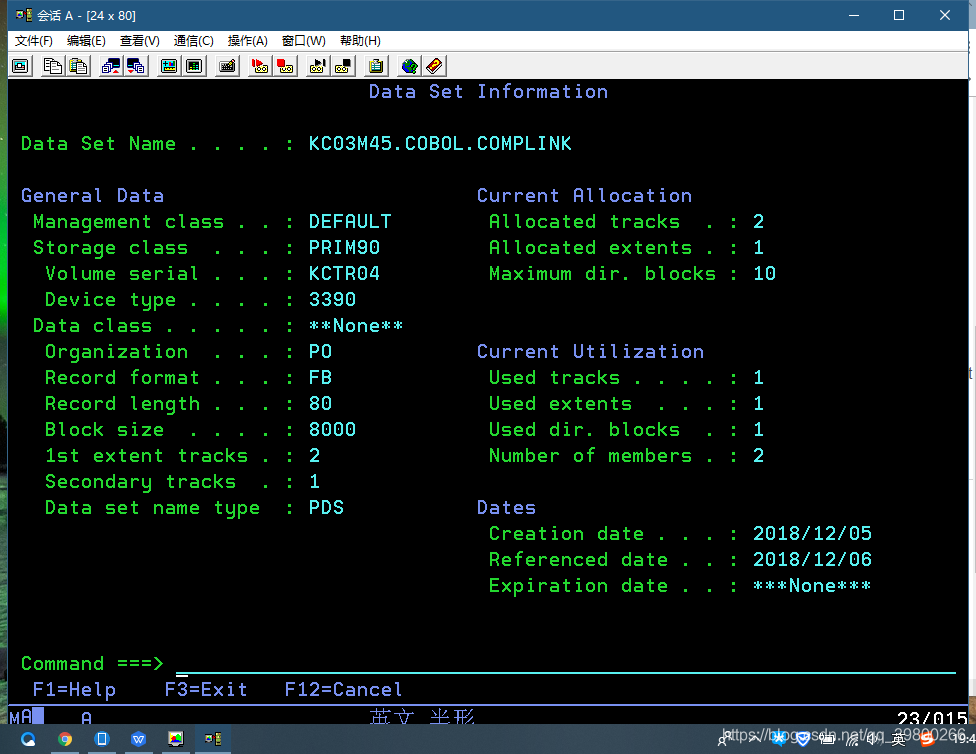This screenshot has width=976, height=754.
Task: Click F1=Help at the screen bottom
Action: (x=74, y=690)
